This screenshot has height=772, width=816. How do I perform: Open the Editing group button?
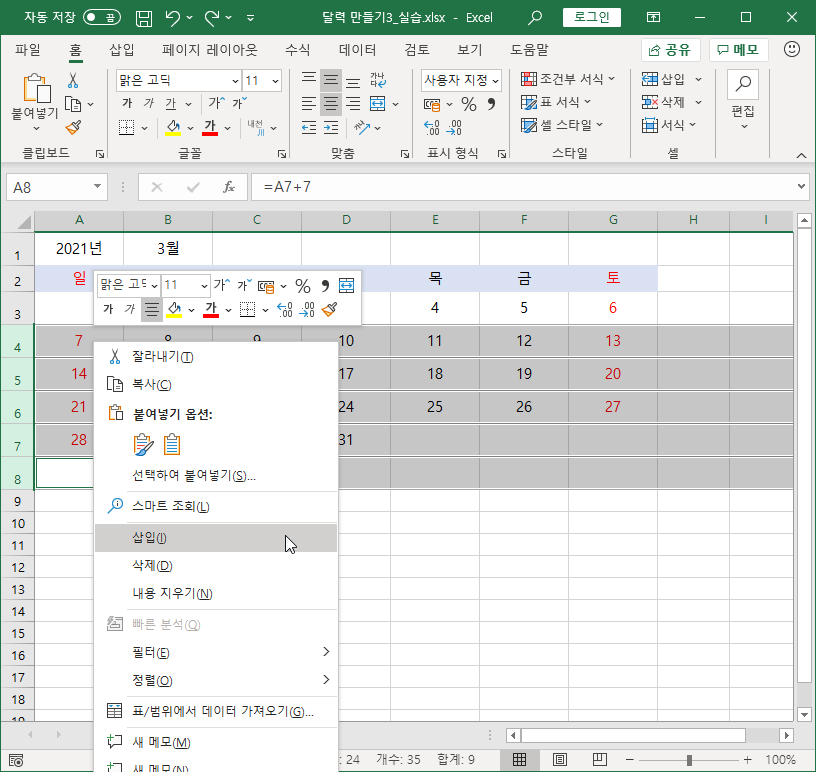click(x=743, y=102)
